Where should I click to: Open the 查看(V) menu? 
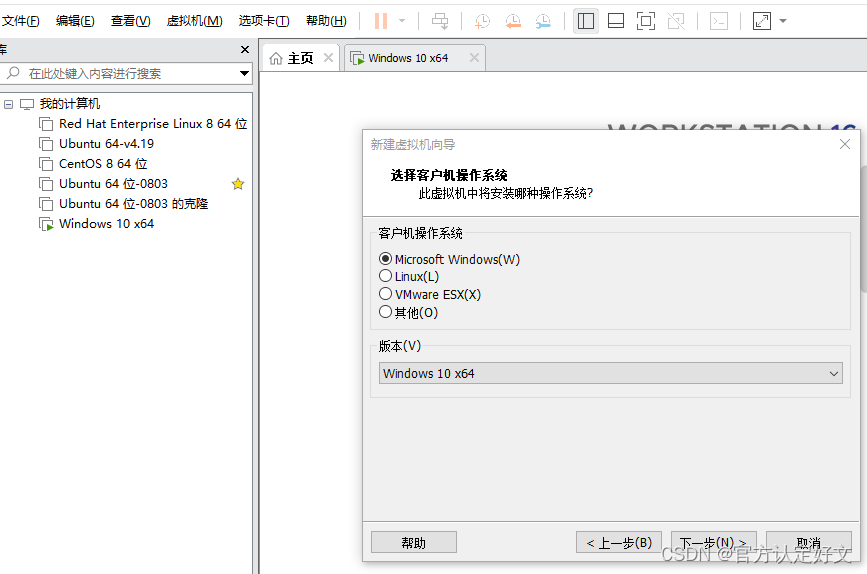tap(130, 21)
